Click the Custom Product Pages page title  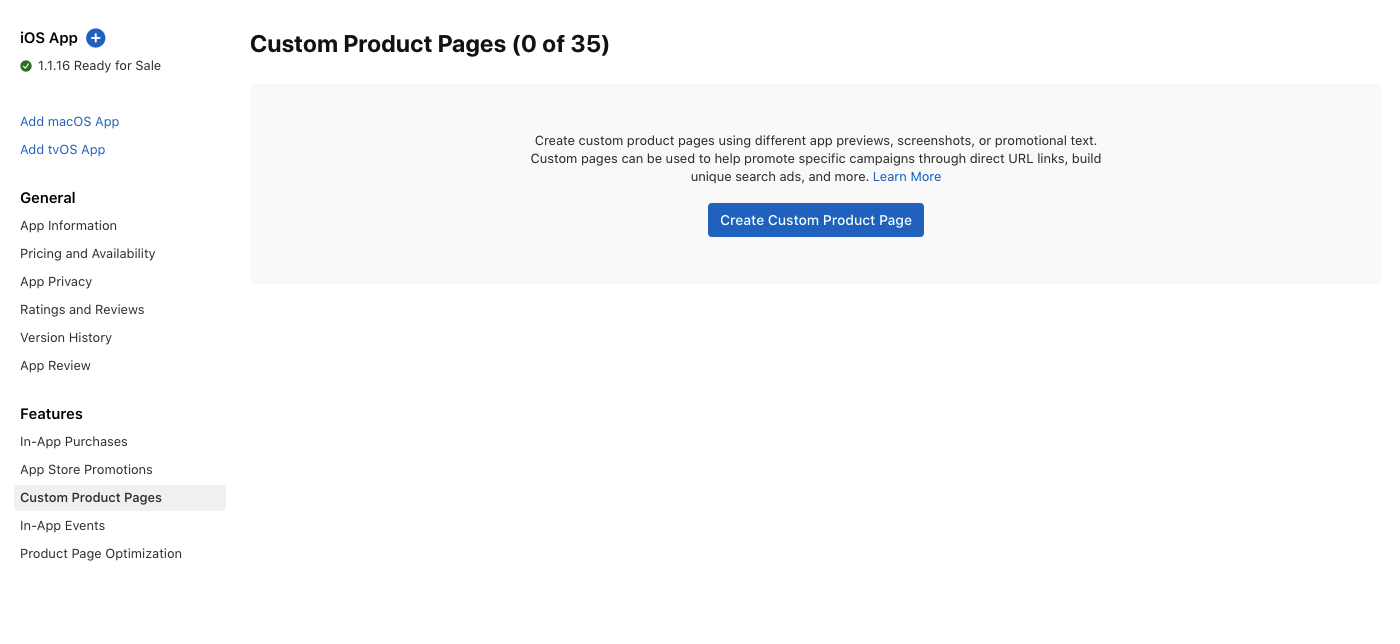point(430,44)
